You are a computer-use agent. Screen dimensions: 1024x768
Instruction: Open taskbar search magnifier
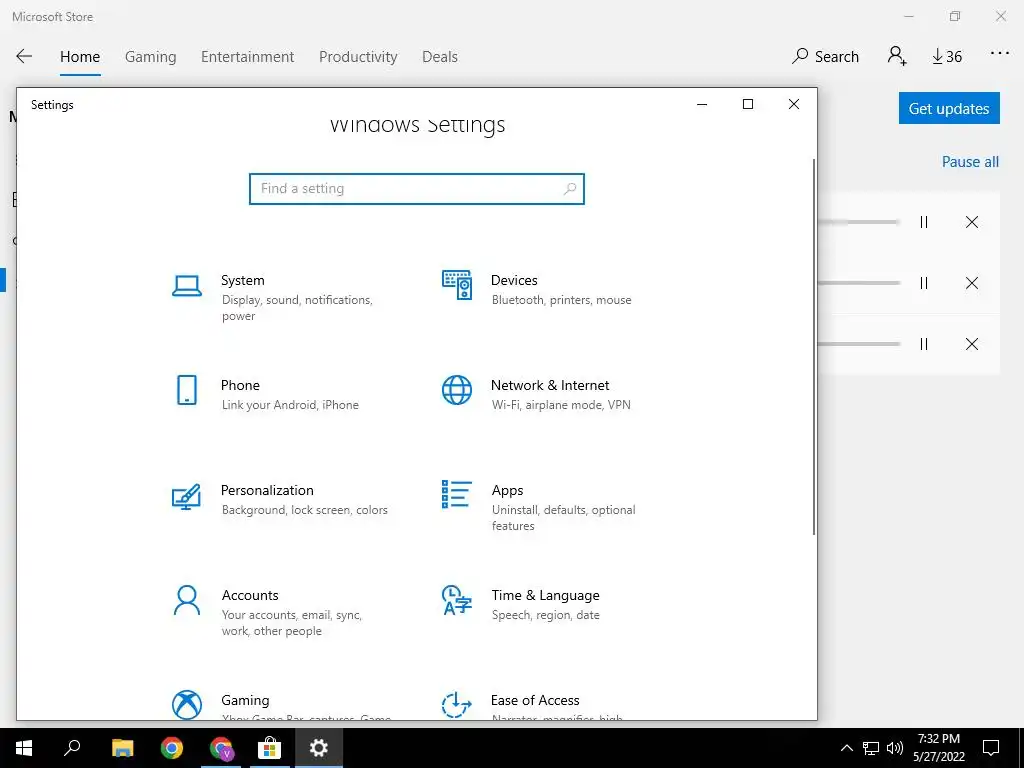(x=72, y=748)
